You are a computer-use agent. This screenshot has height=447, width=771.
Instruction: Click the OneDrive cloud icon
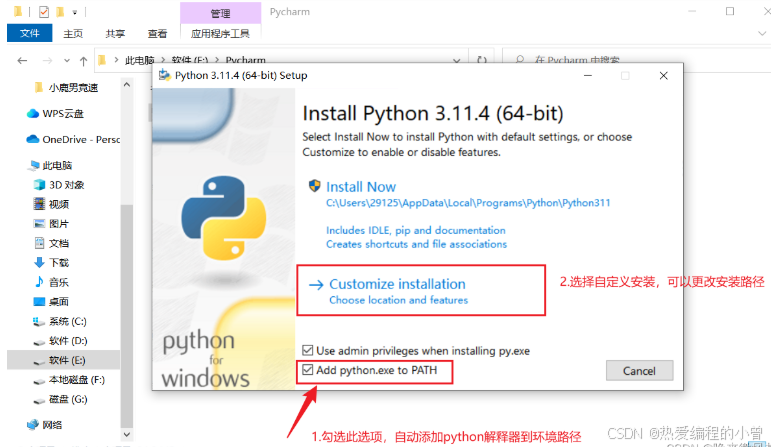pos(33,139)
